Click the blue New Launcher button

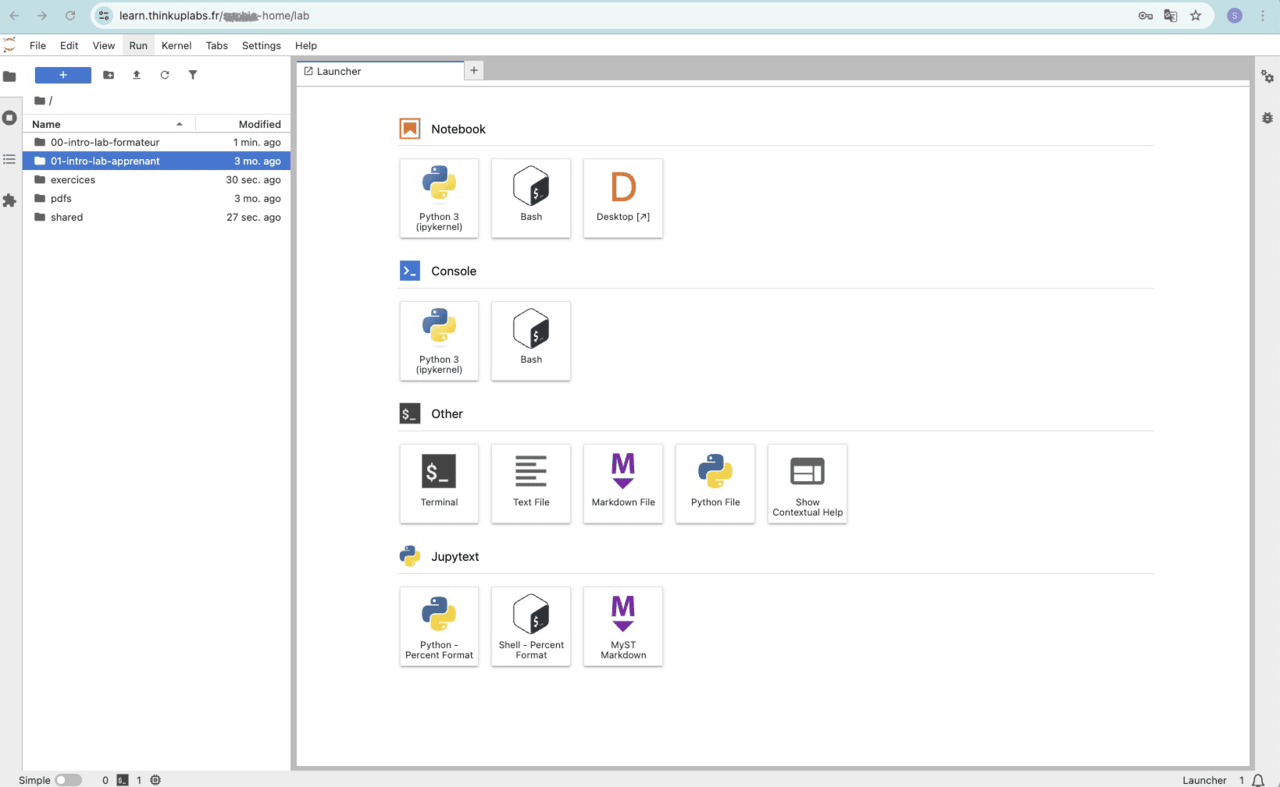tap(63, 75)
